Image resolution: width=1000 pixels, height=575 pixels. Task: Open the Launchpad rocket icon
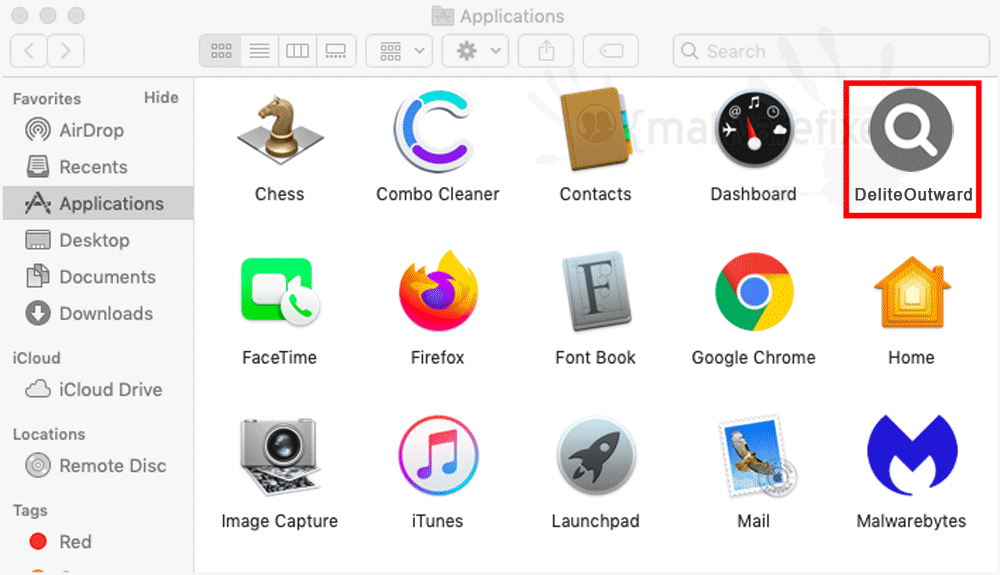596,456
